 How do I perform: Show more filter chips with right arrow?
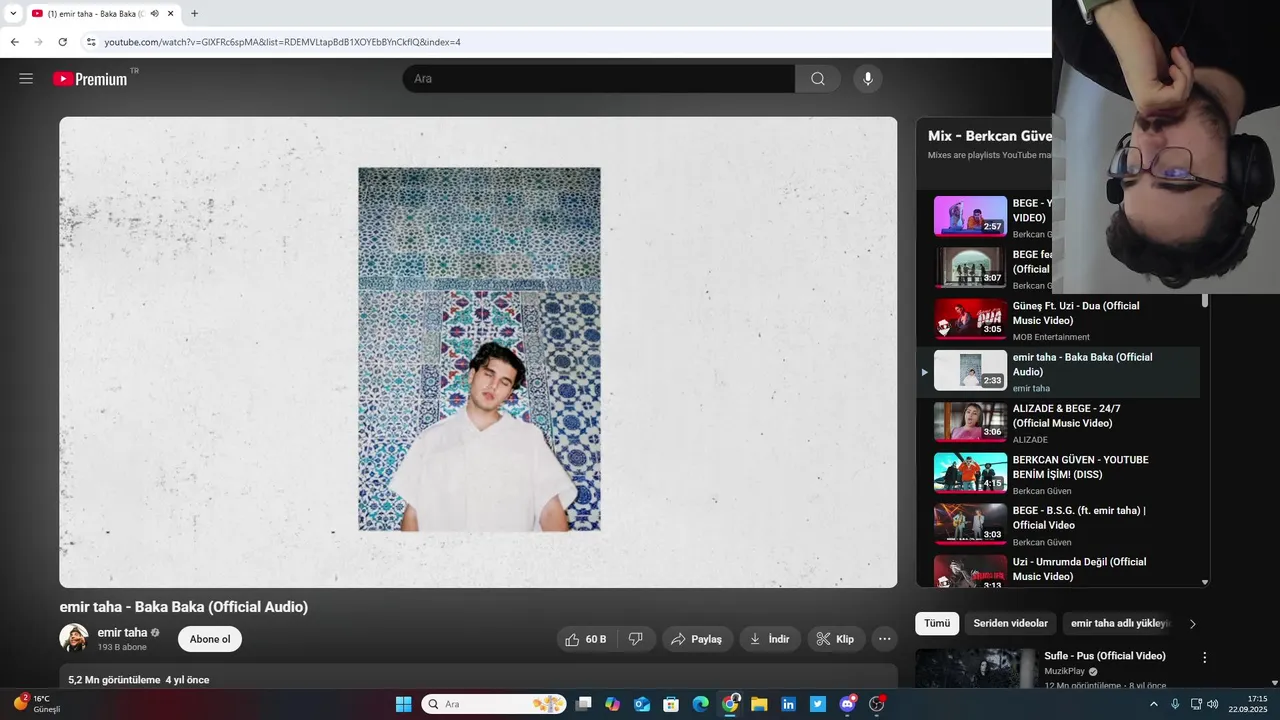pos(1192,624)
